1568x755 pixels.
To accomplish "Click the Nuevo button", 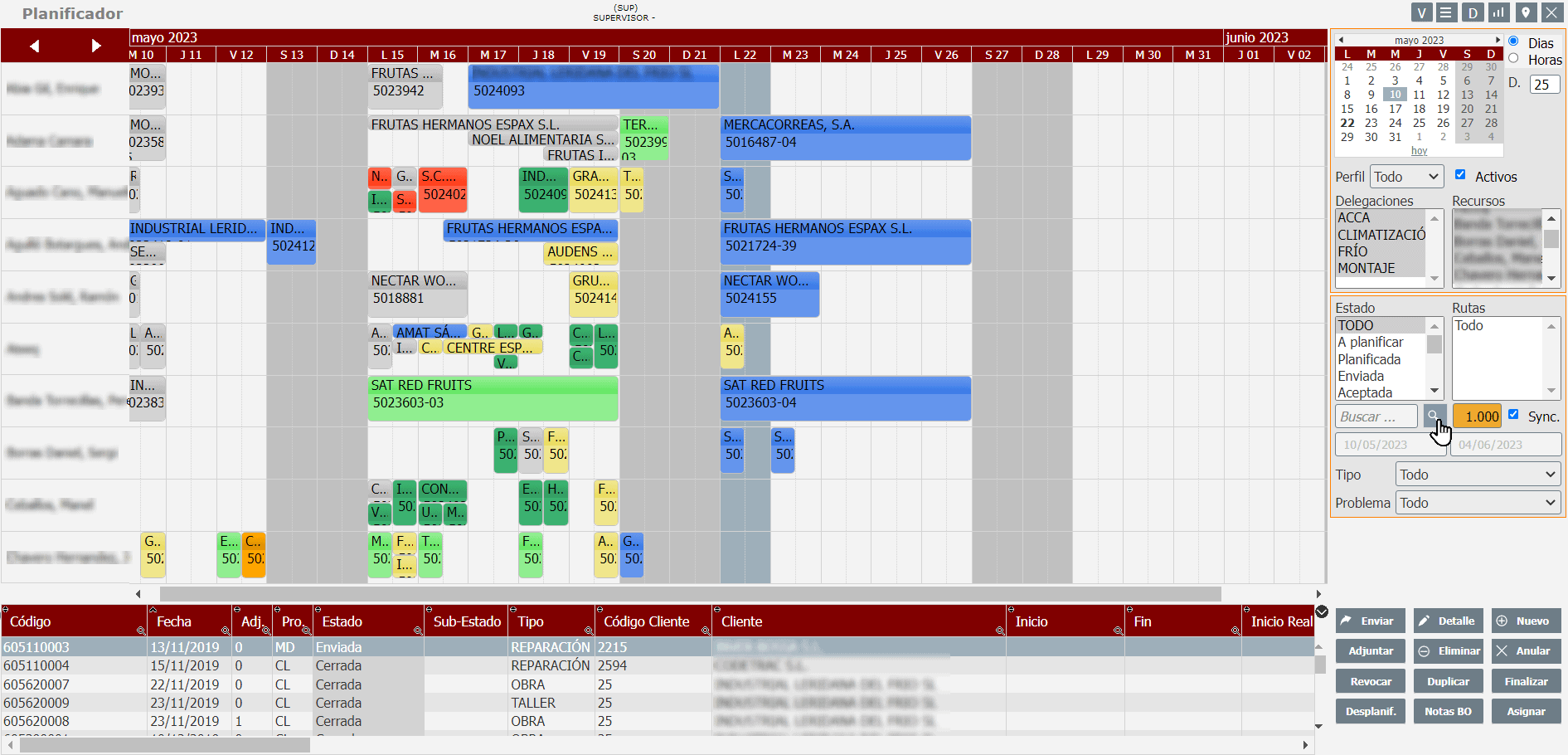I will point(1526,621).
